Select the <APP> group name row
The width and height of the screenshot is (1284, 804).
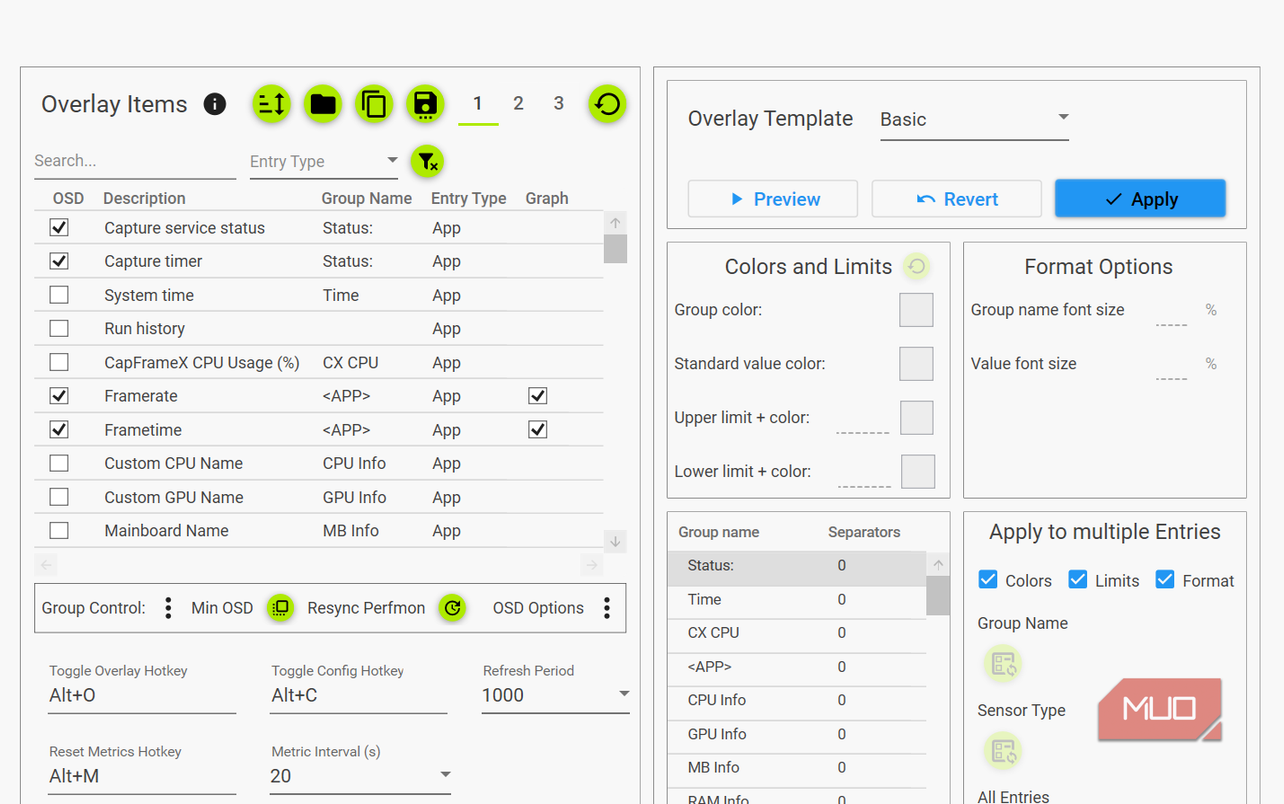click(797, 667)
